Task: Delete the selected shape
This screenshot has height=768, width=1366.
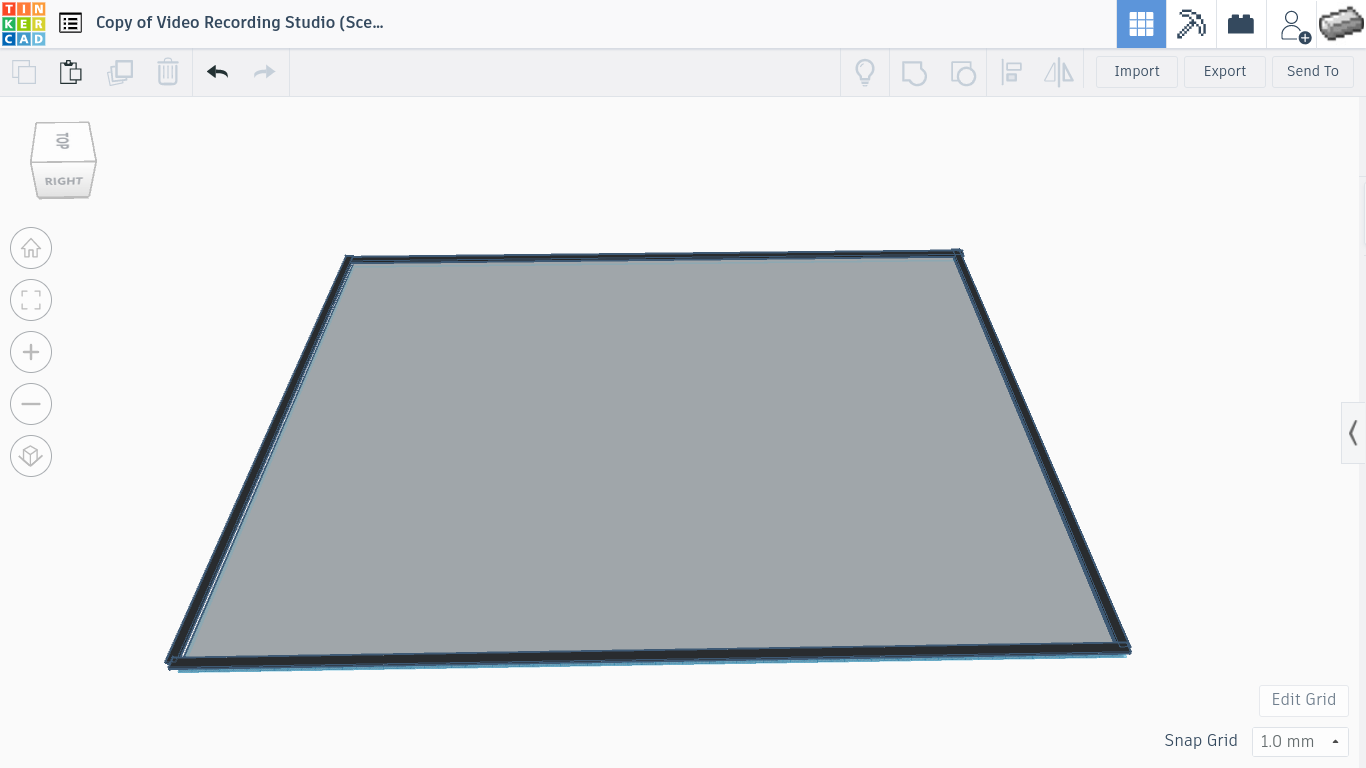Action: point(167,72)
